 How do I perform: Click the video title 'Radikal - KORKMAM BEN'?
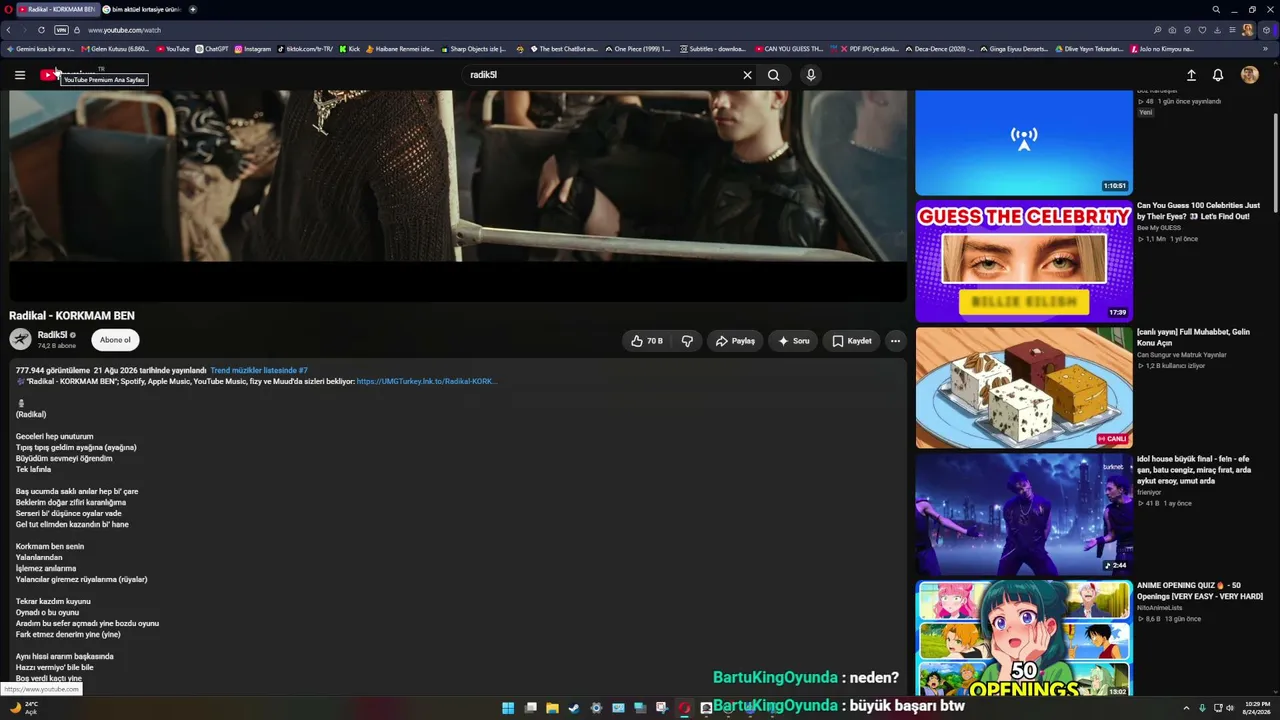pyautogui.click(x=72, y=316)
